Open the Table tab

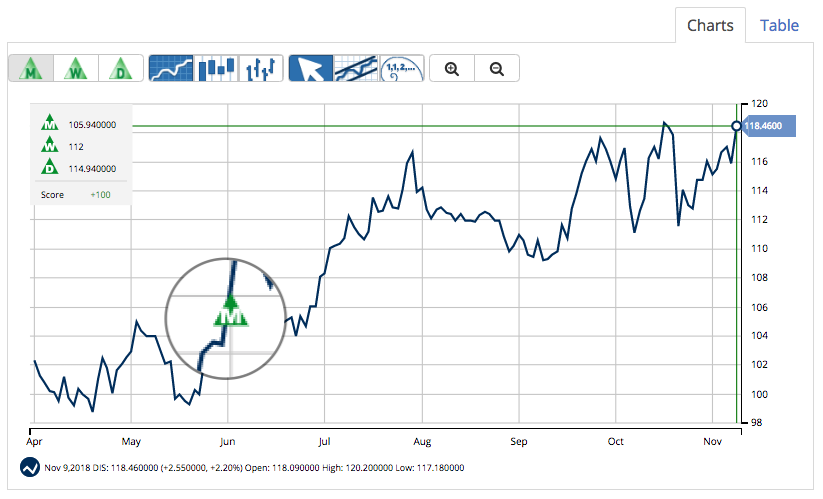779,25
